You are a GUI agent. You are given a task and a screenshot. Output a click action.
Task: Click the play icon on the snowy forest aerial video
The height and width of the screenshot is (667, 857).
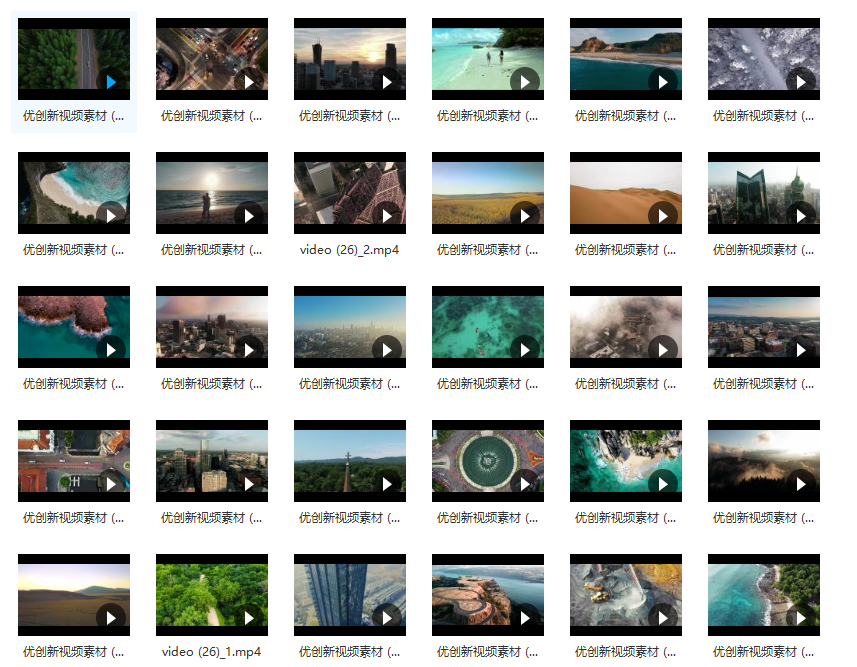pos(801,82)
